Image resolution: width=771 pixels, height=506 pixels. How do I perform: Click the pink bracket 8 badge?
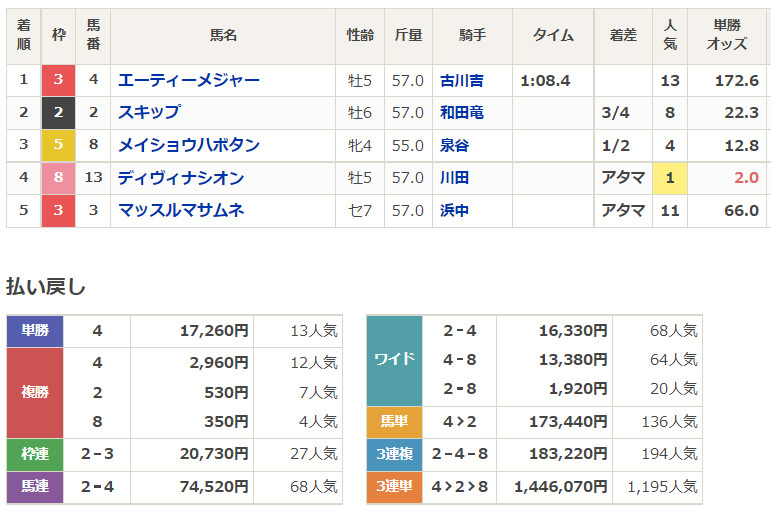(59, 179)
